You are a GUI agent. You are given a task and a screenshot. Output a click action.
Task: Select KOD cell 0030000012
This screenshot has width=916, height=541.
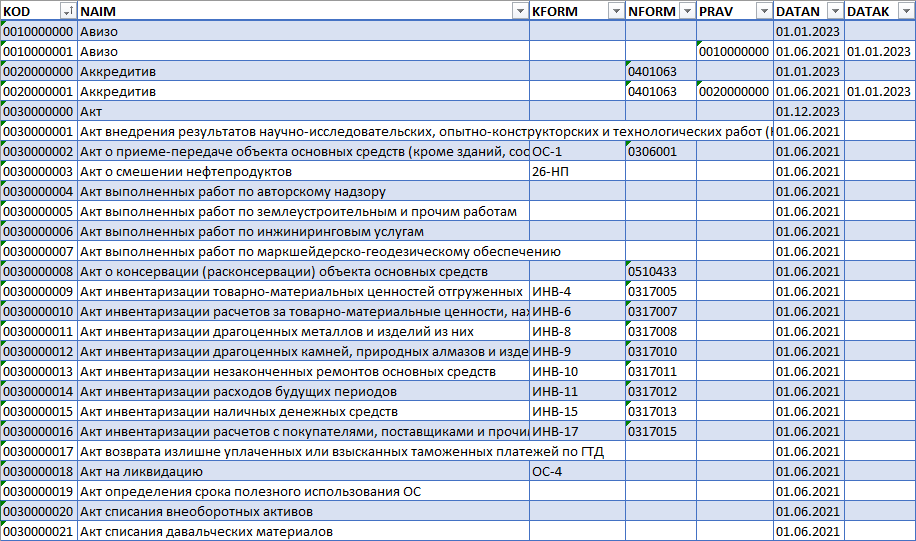click(39, 352)
